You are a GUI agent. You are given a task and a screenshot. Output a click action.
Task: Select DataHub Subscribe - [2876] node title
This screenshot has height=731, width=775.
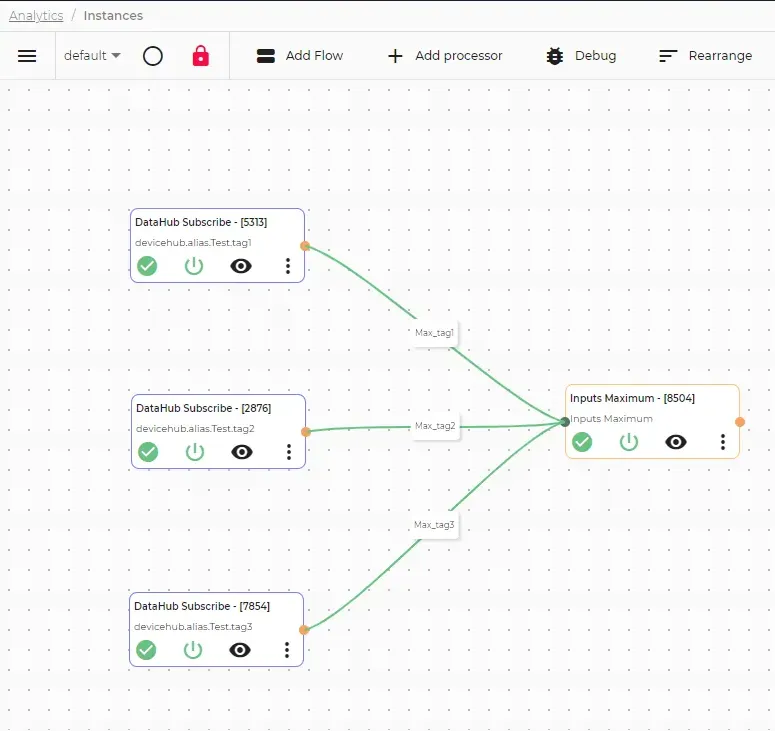coord(204,408)
